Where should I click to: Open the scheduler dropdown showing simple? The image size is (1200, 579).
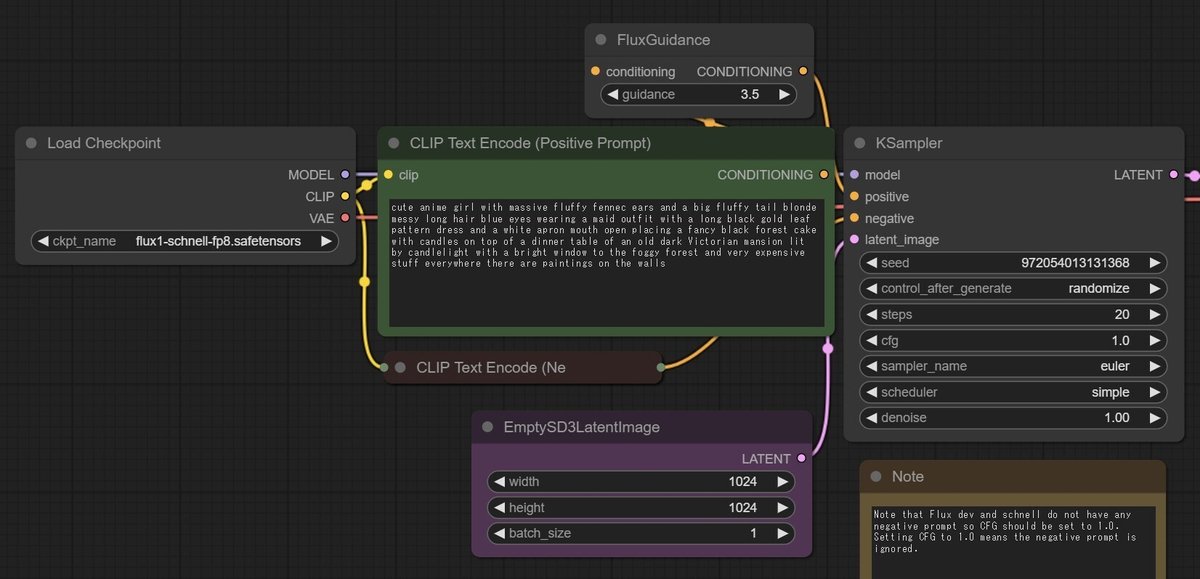(1013, 392)
